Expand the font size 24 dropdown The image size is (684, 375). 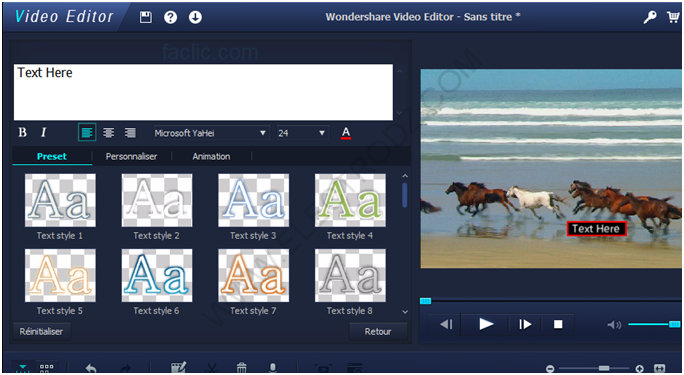(302, 133)
